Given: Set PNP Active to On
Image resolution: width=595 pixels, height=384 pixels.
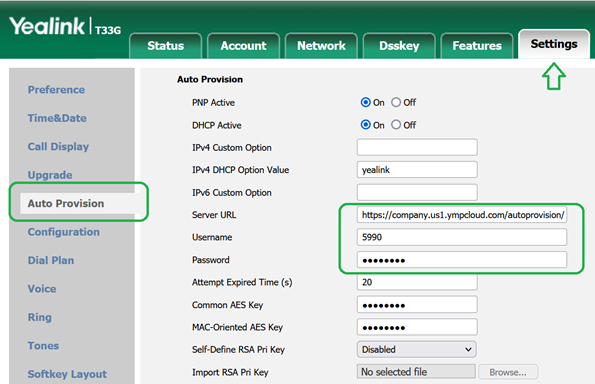Looking at the screenshot, I should point(365,102).
